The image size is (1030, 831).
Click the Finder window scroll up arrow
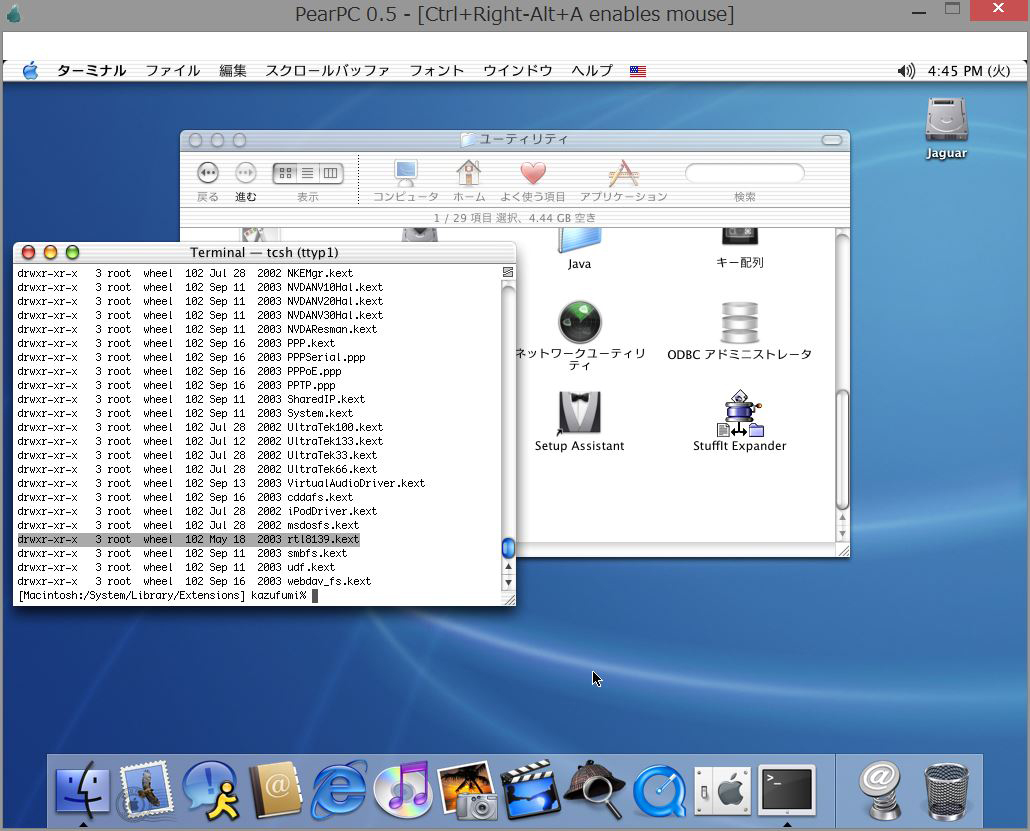click(842, 518)
